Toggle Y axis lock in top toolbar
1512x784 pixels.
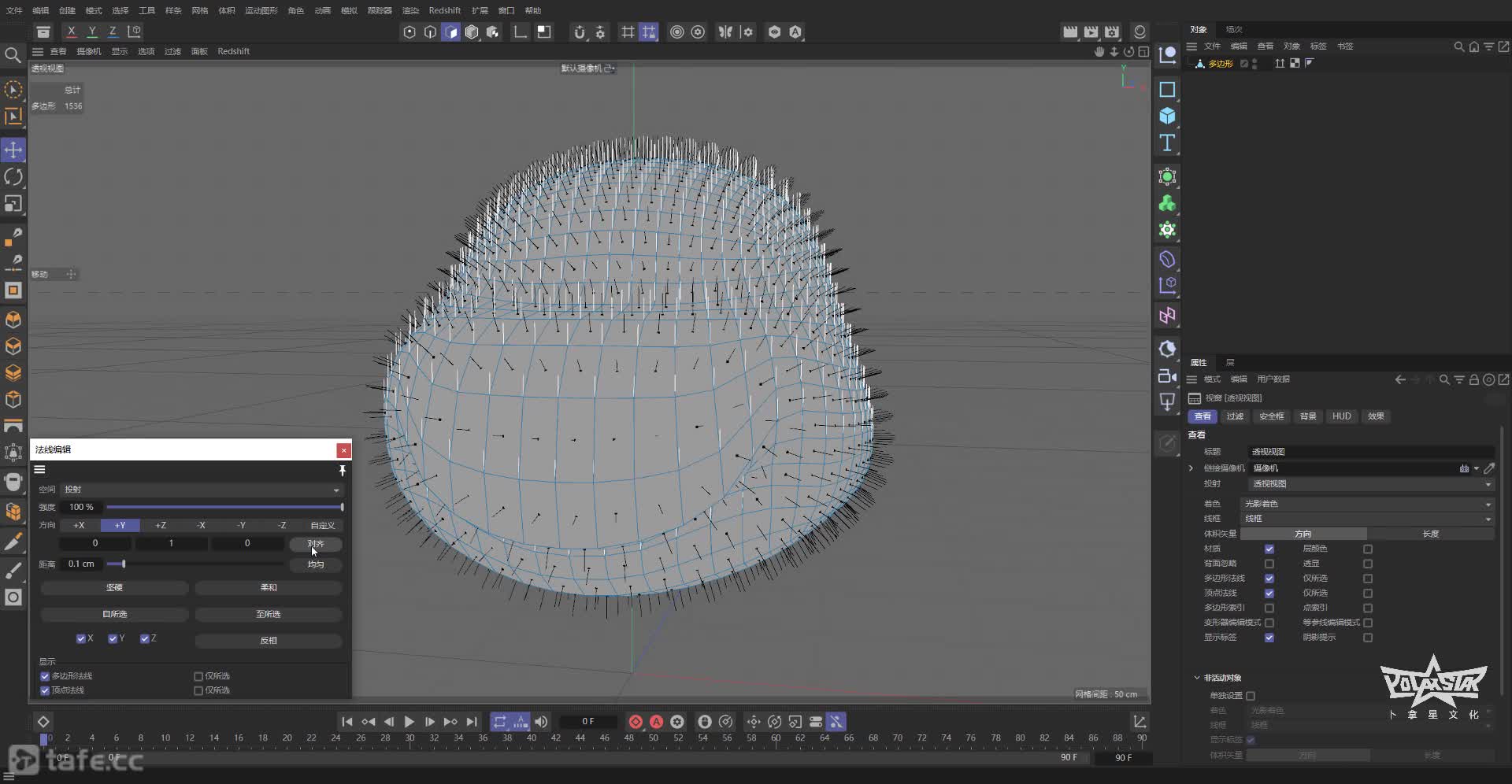pyautogui.click(x=92, y=31)
